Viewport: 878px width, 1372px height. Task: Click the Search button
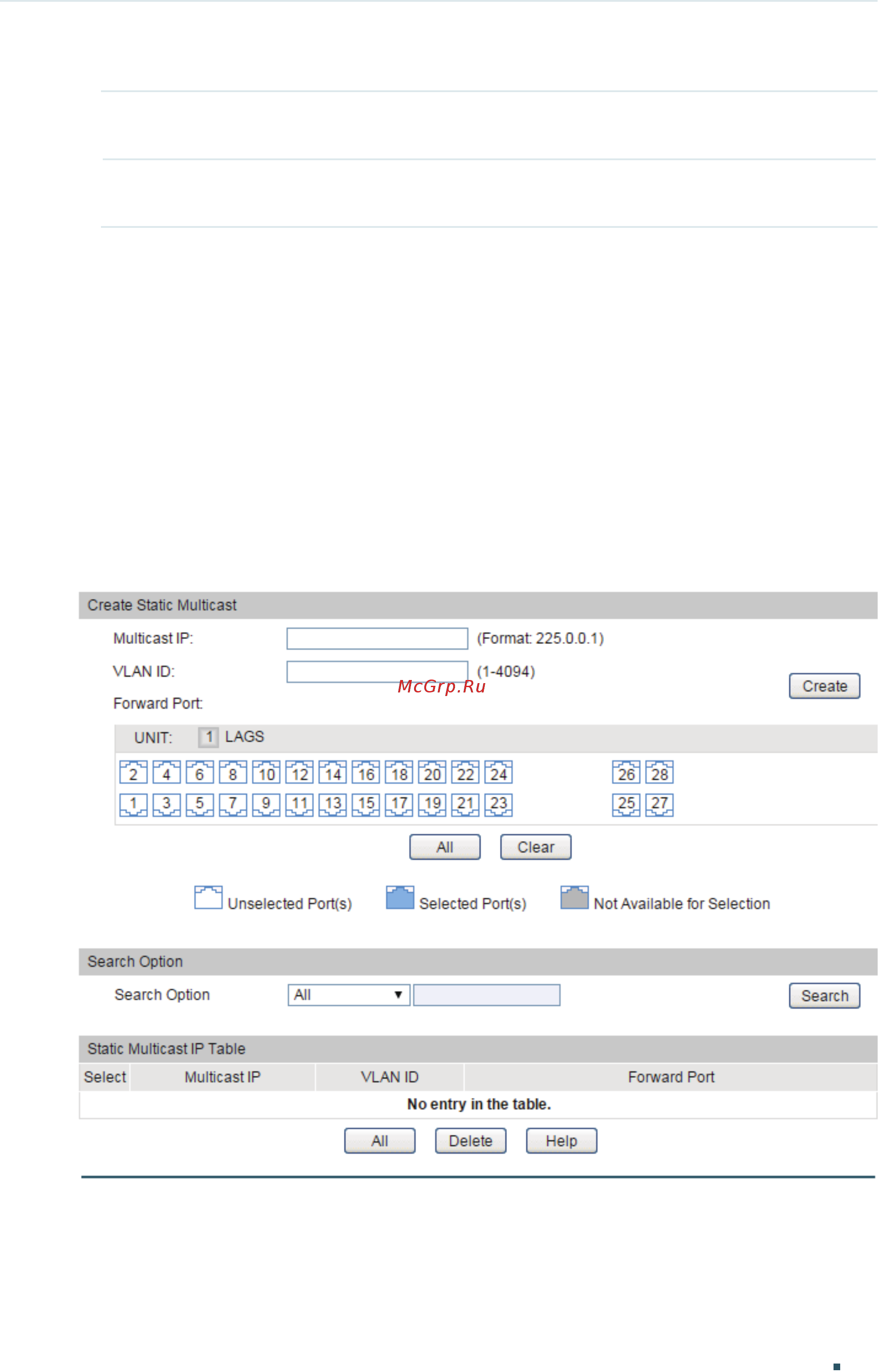(x=825, y=996)
